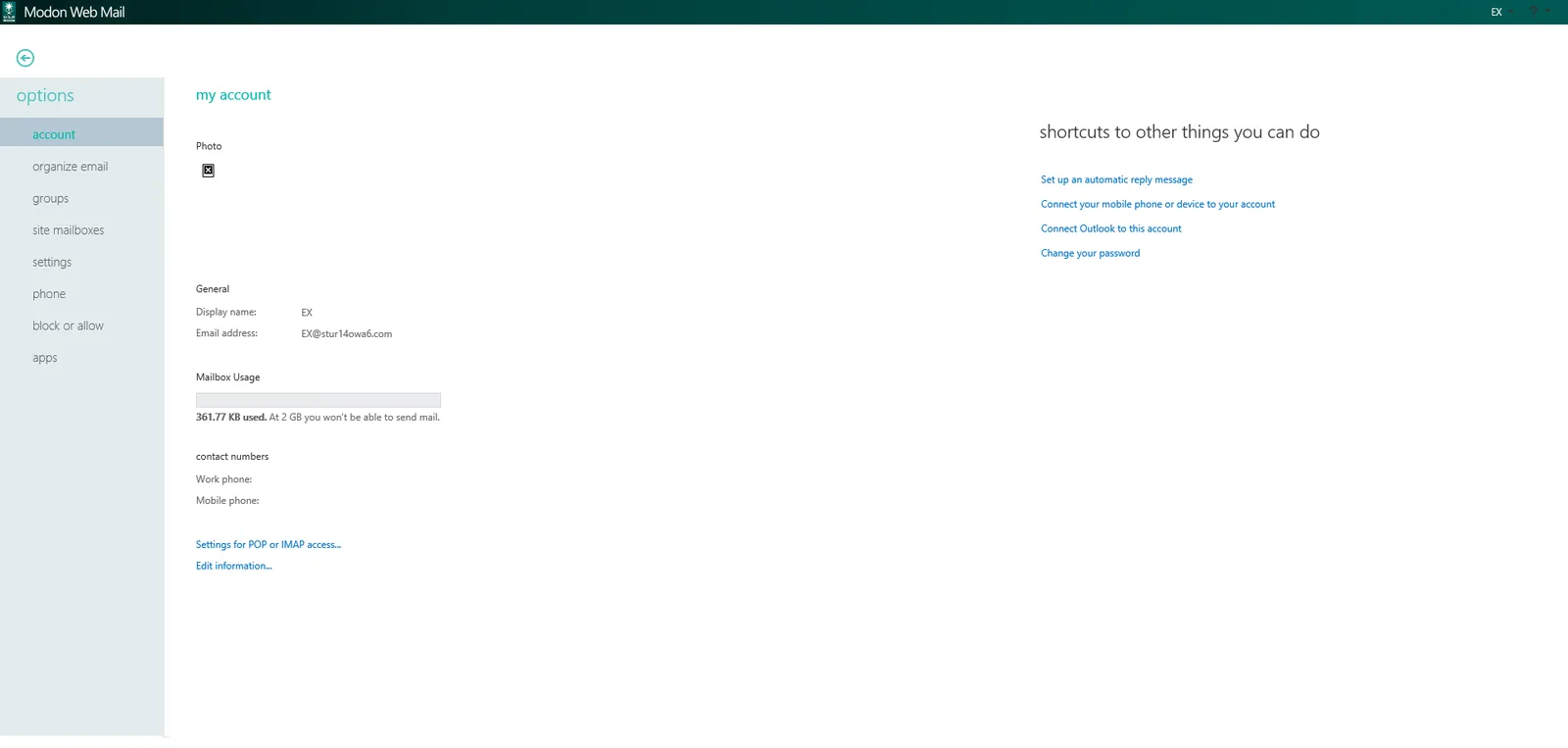Image resolution: width=1568 pixels, height=748 pixels.
Task: Click the Modon Web Mail title
Action: coord(74,12)
